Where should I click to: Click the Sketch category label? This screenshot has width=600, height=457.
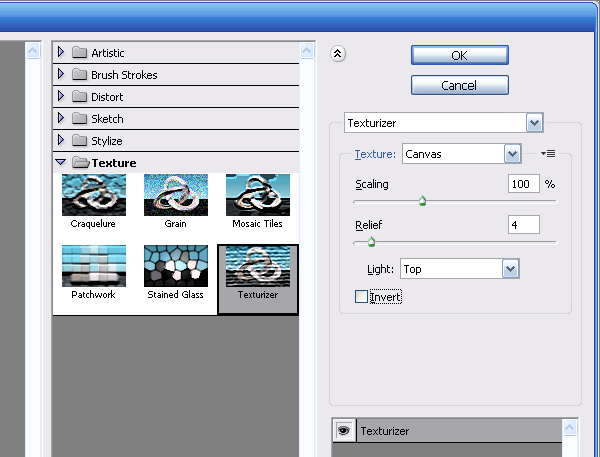(x=107, y=119)
